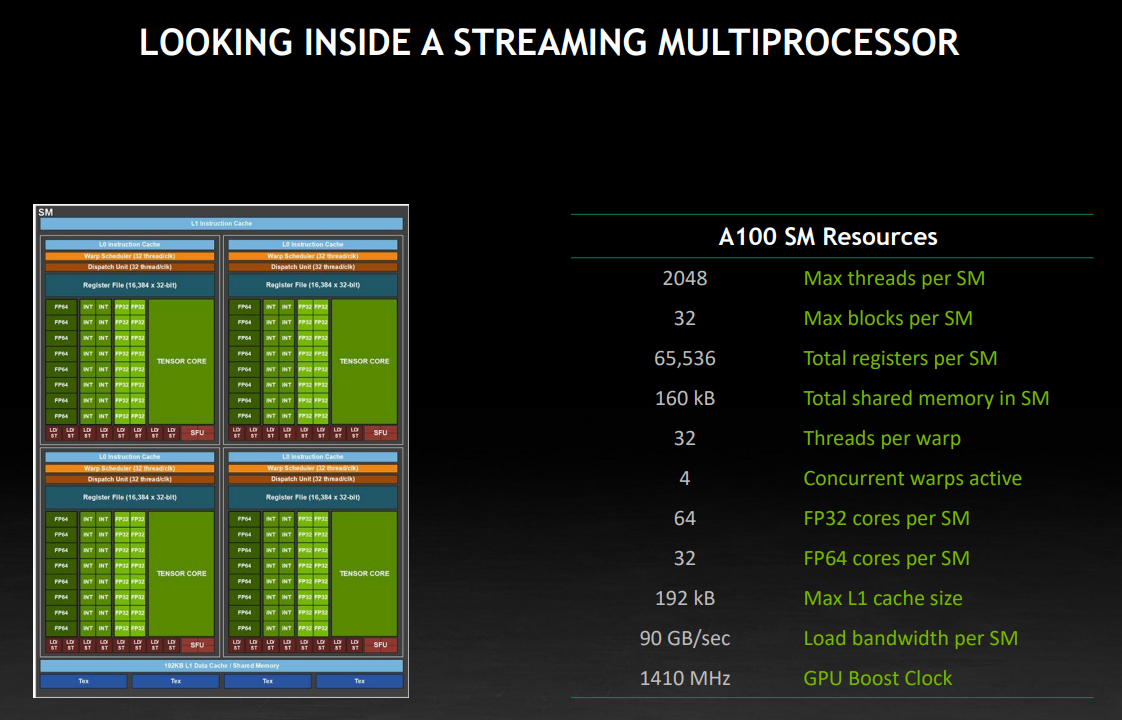Select the '192KB L1 Data Cache / Shared Memory' bar
The image size is (1122, 720).
[221, 666]
